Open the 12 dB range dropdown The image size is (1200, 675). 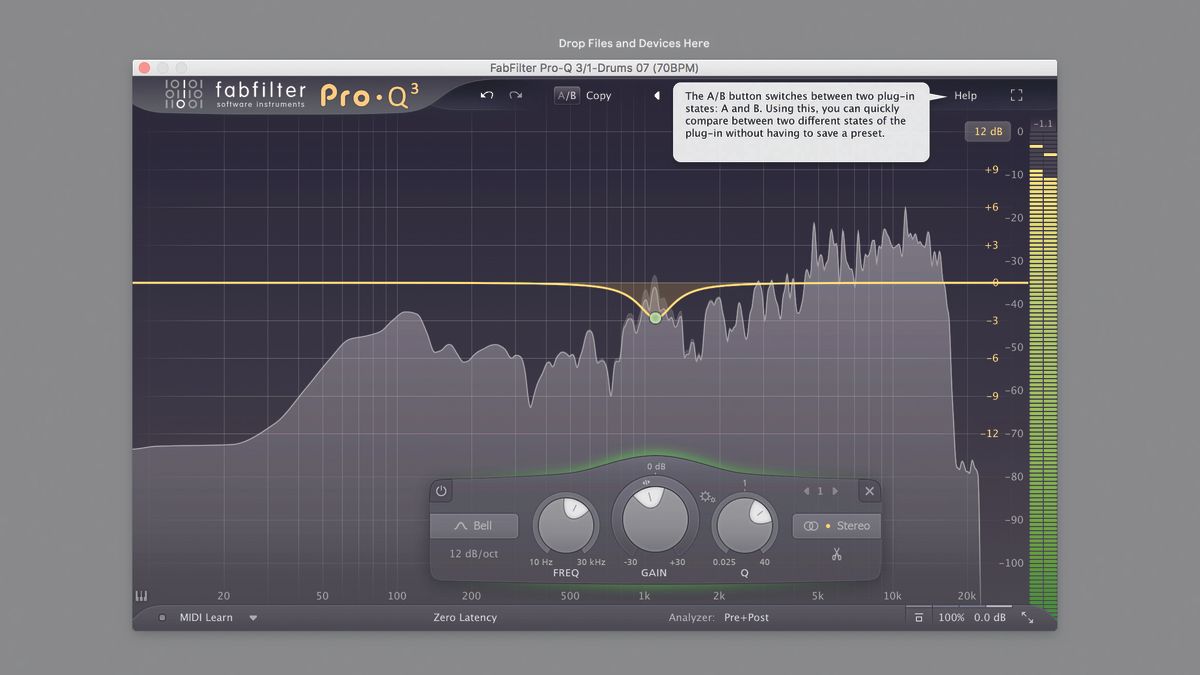coord(988,131)
